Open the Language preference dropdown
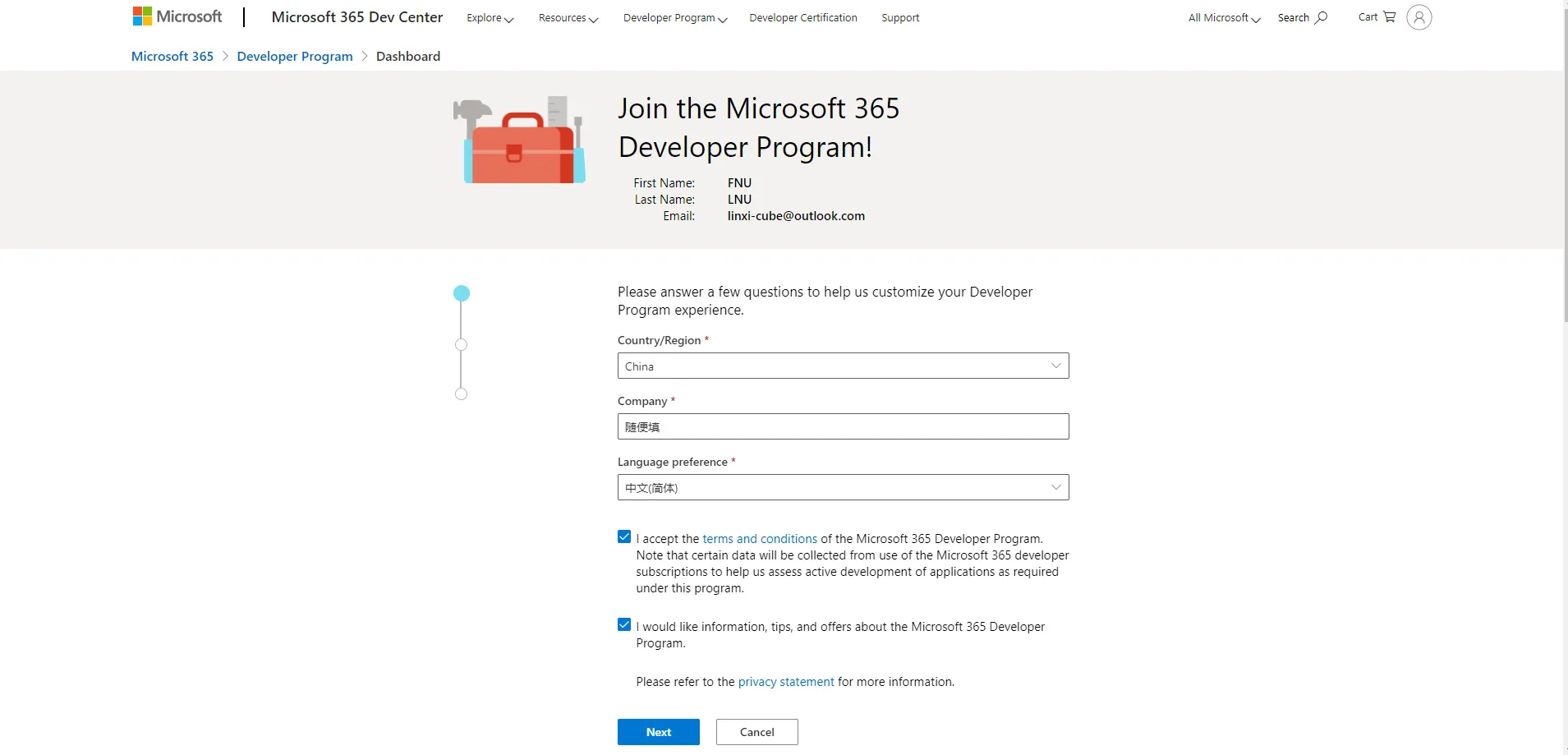The image size is (1568, 755). (843, 488)
